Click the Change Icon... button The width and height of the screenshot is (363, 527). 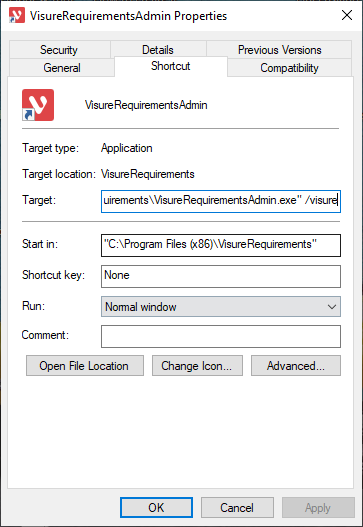coord(197,366)
